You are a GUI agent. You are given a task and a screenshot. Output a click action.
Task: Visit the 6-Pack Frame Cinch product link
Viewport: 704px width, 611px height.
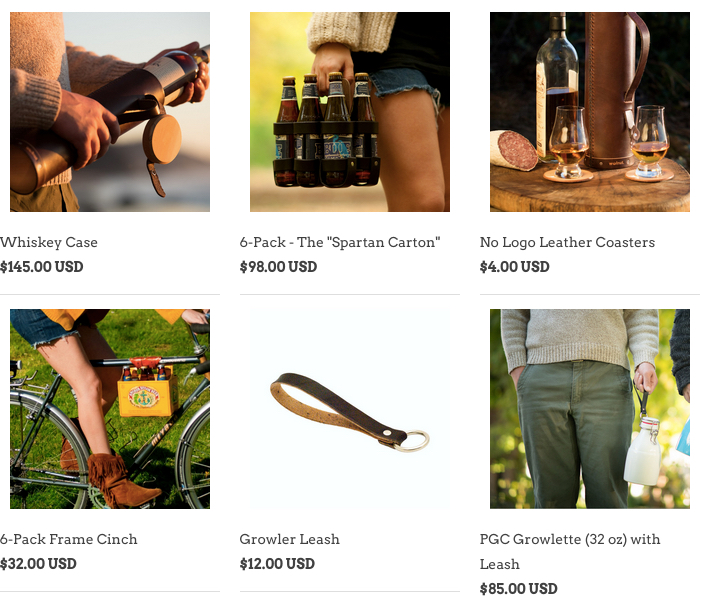tap(69, 539)
